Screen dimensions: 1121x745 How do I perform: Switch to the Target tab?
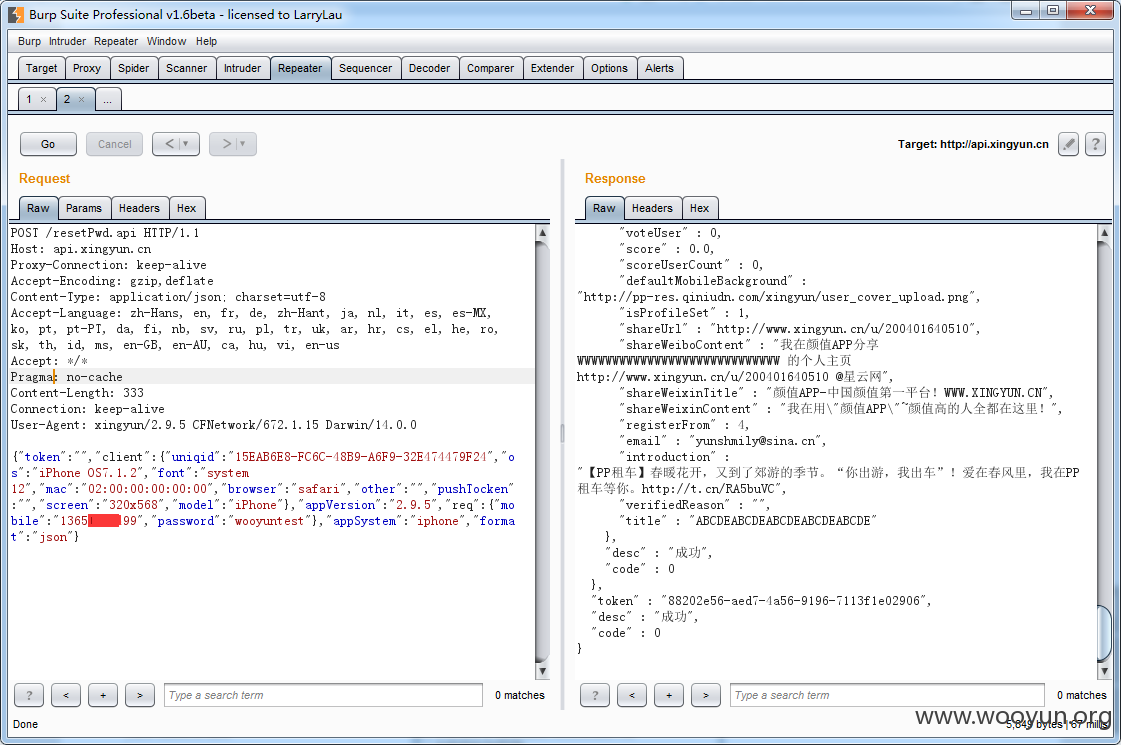tap(41, 68)
